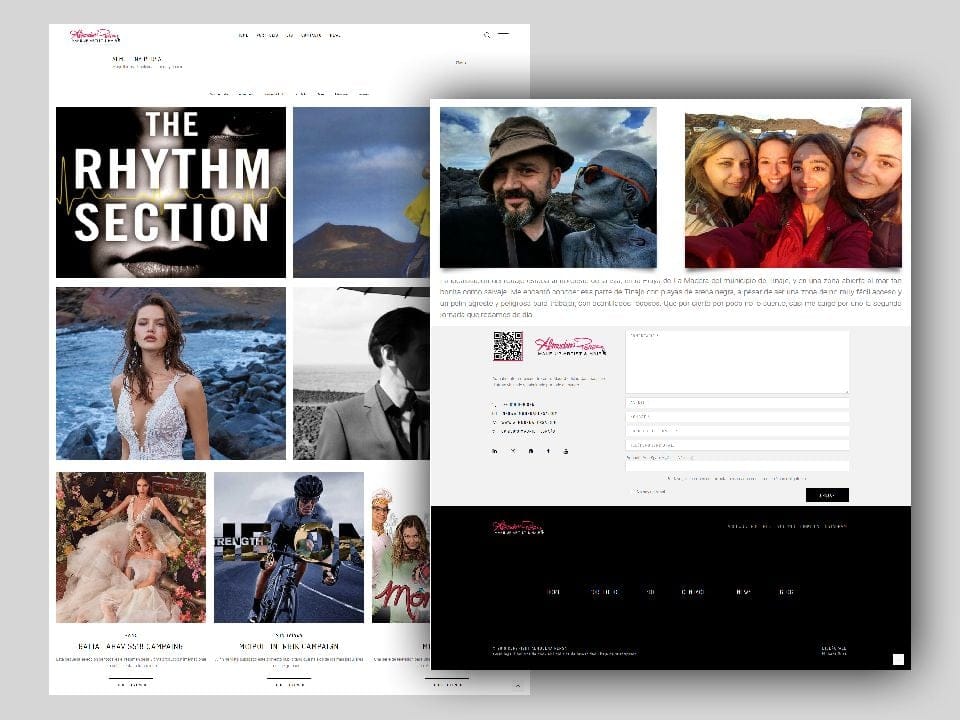Screen dimensions: 960x720
Task: Click the search magnifier icon in left page header
Action: point(487,36)
